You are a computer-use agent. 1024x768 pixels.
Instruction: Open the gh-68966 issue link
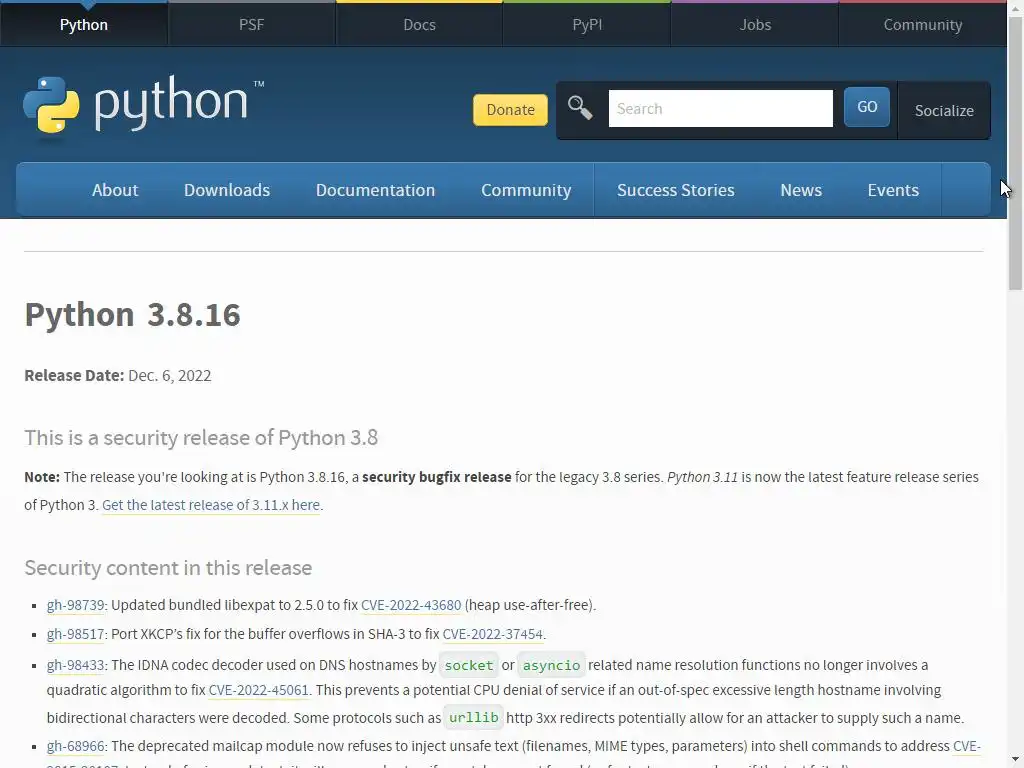coord(75,746)
